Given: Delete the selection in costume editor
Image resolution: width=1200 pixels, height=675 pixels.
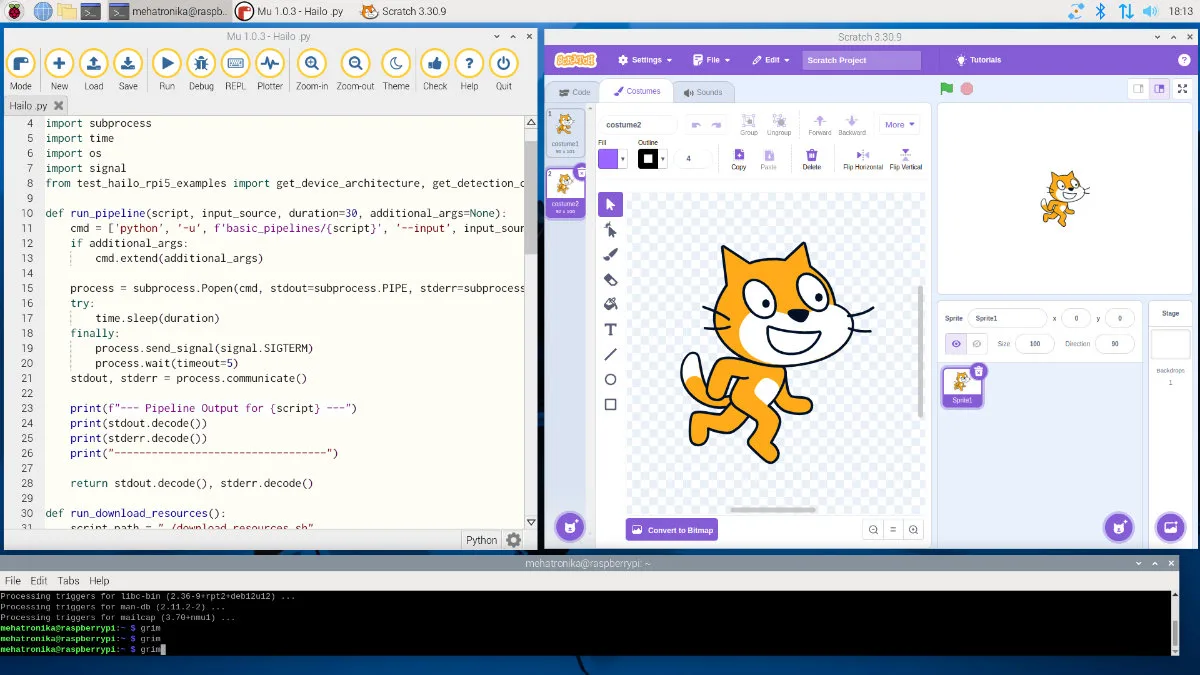Looking at the screenshot, I should point(812,159).
